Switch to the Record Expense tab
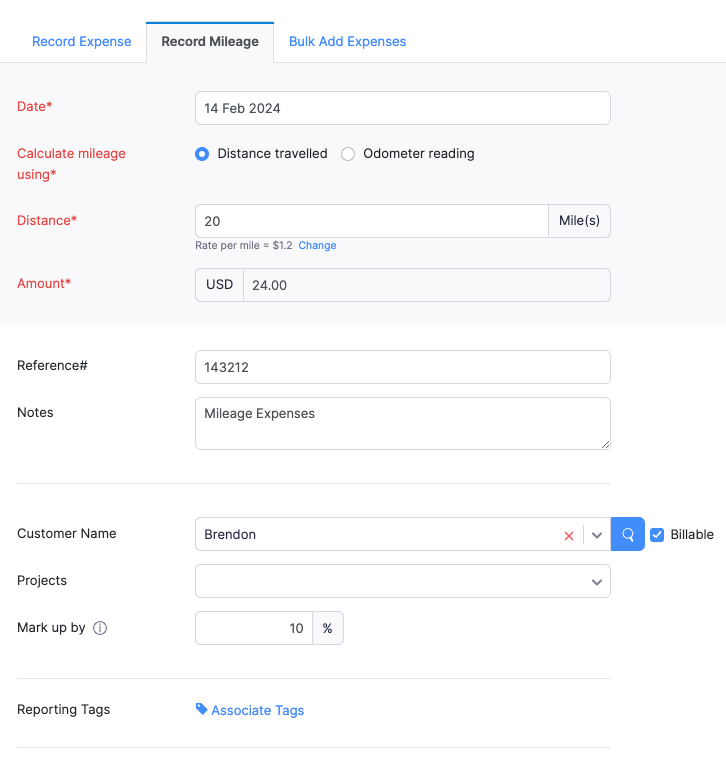The image size is (726, 760). pyautogui.click(x=82, y=42)
